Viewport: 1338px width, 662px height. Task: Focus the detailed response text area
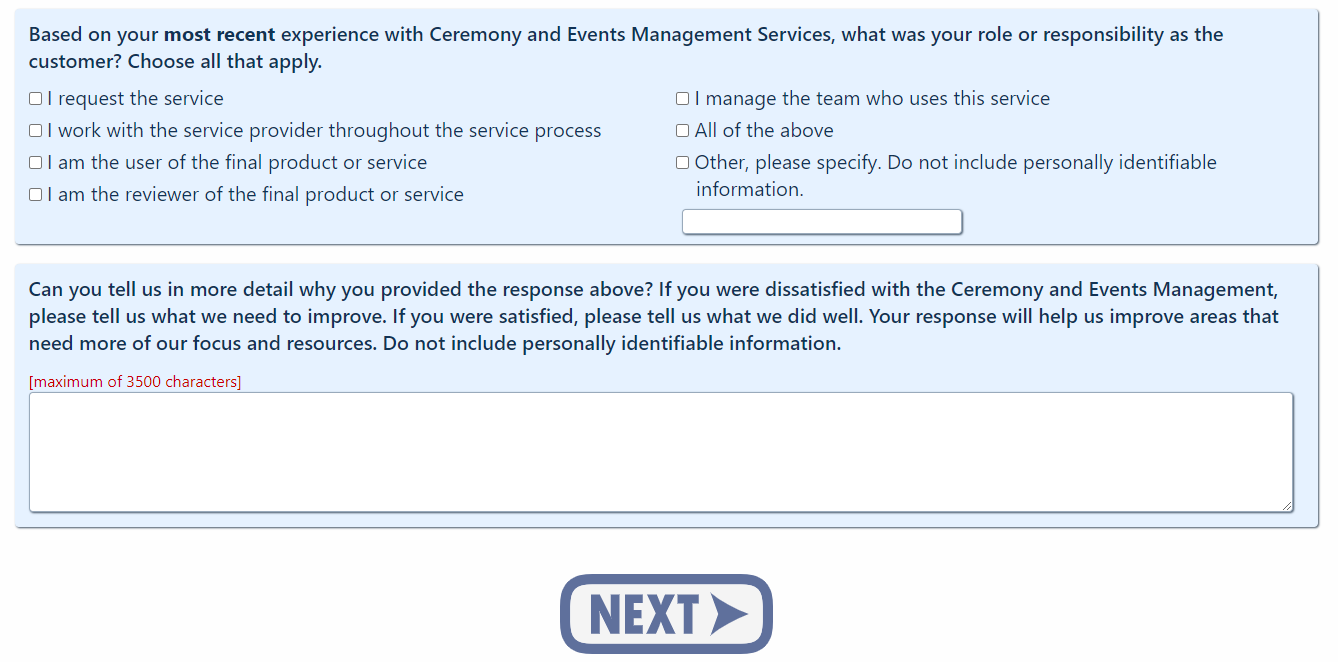tap(660, 452)
